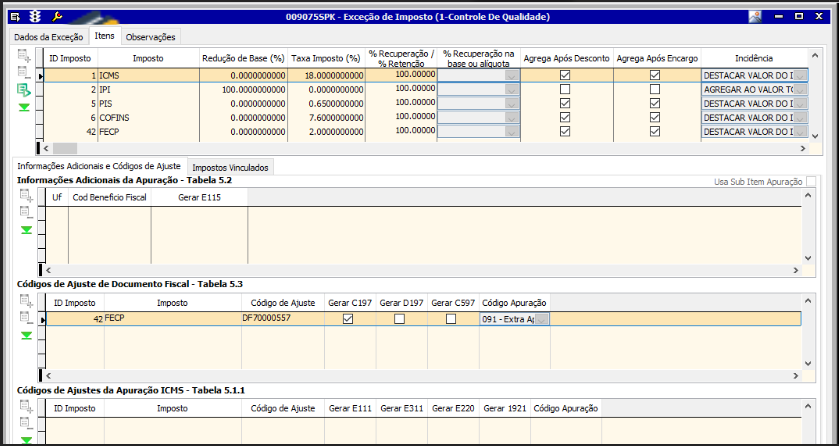Click the add row icon for Tabela 5.3
The image size is (839, 446).
[x=25, y=302]
